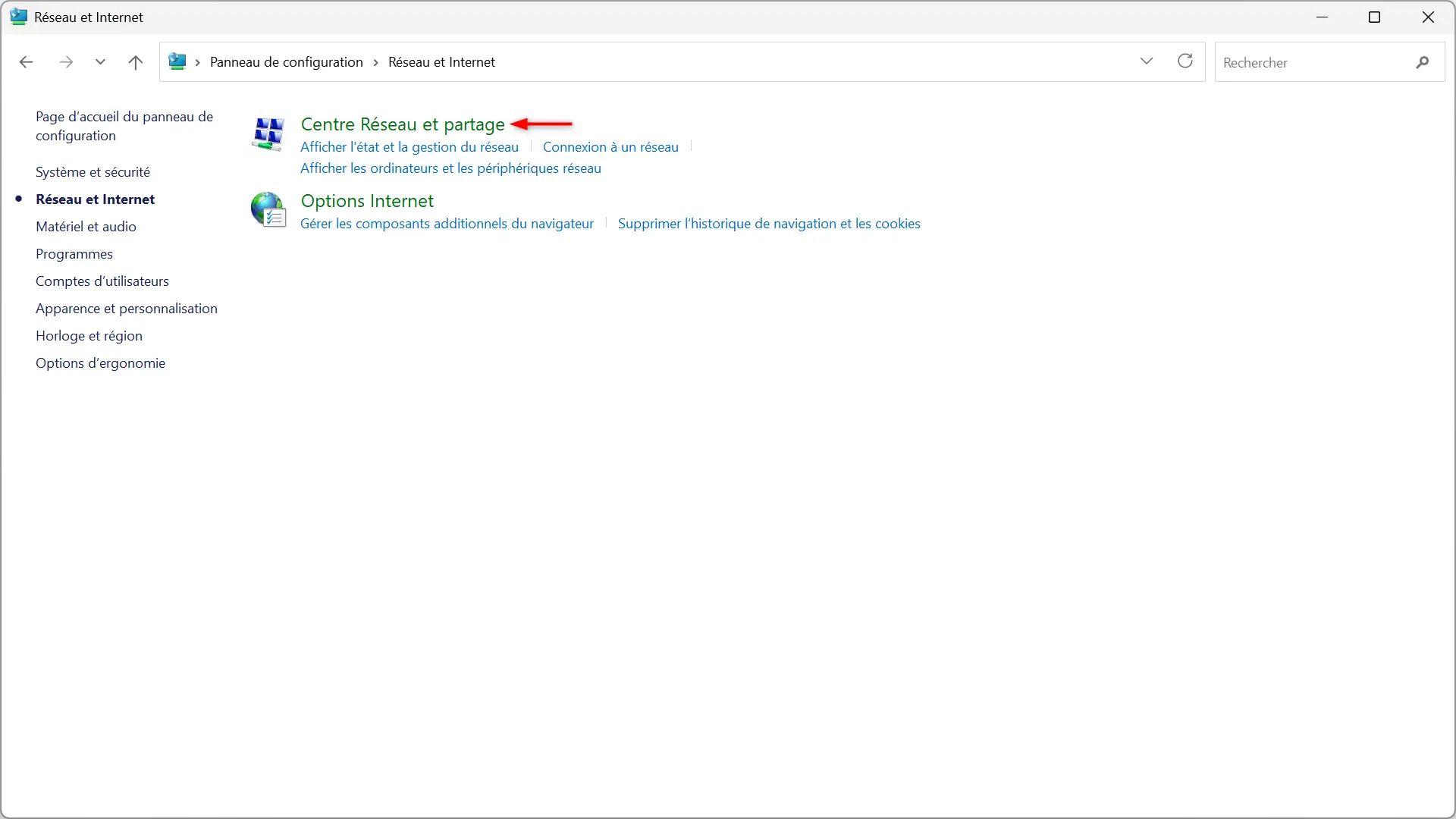The width and height of the screenshot is (1456, 819).
Task: Click the address bar computer icon
Action: (x=177, y=61)
